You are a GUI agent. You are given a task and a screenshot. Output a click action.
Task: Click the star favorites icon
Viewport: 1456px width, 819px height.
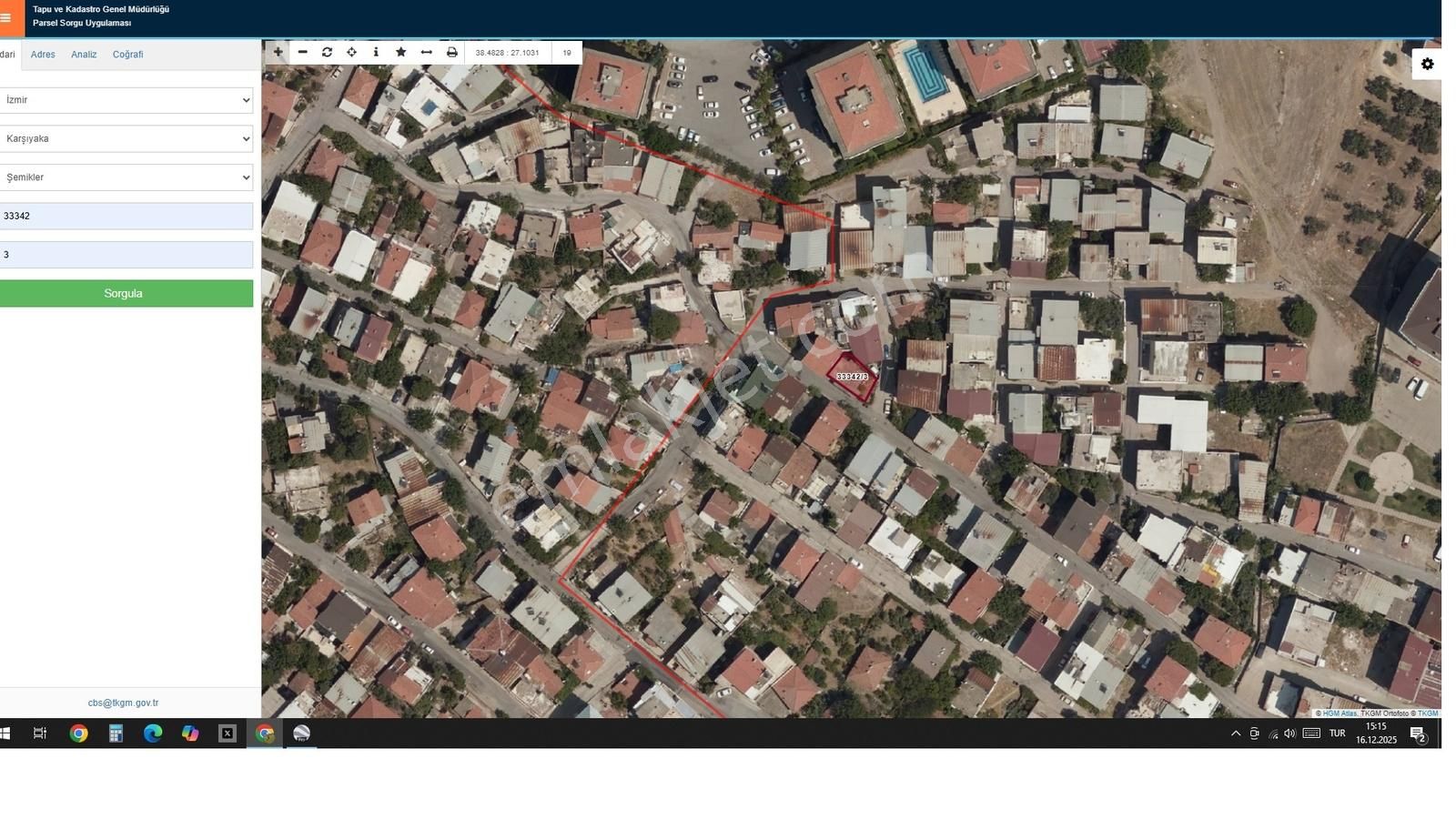pyautogui.click(x=400, y=53)
